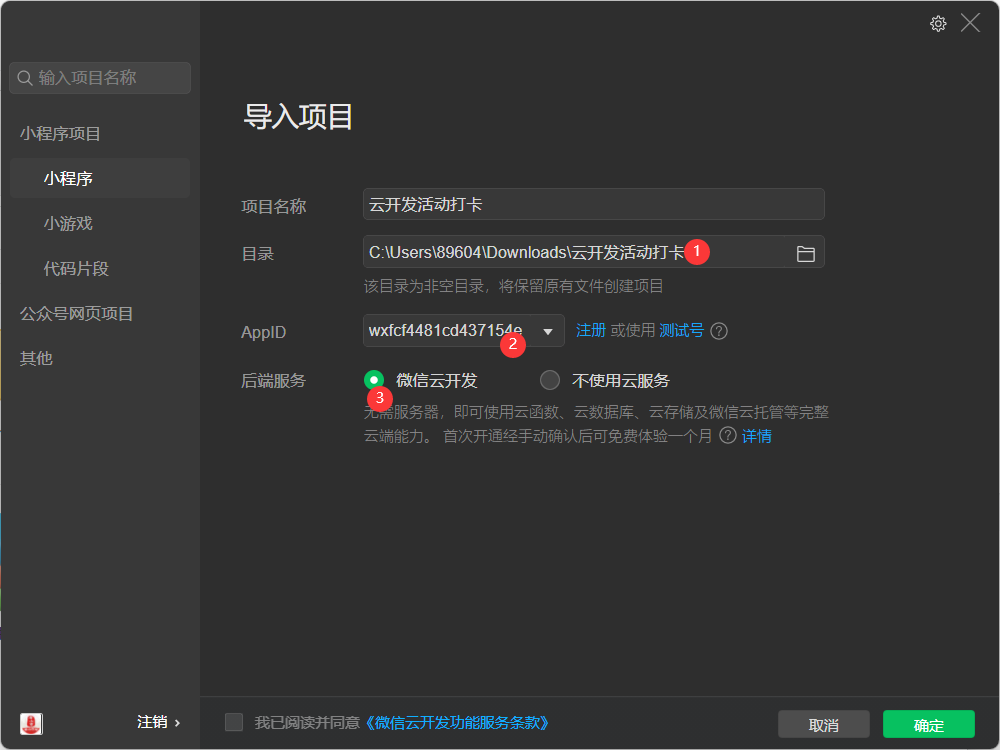Close the import project window
The image size is (1000, 750).
[970, 23]
